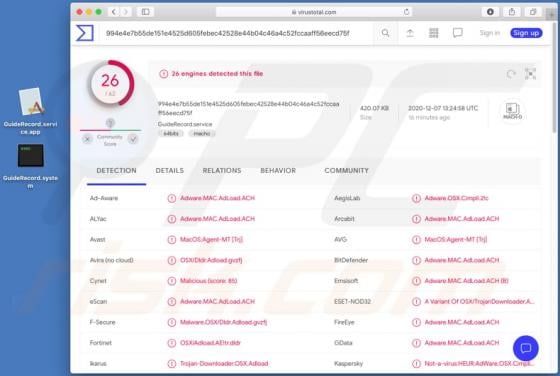
Task: Click the alert icon beside Kaspersky detection
Action: click(416, 364)
